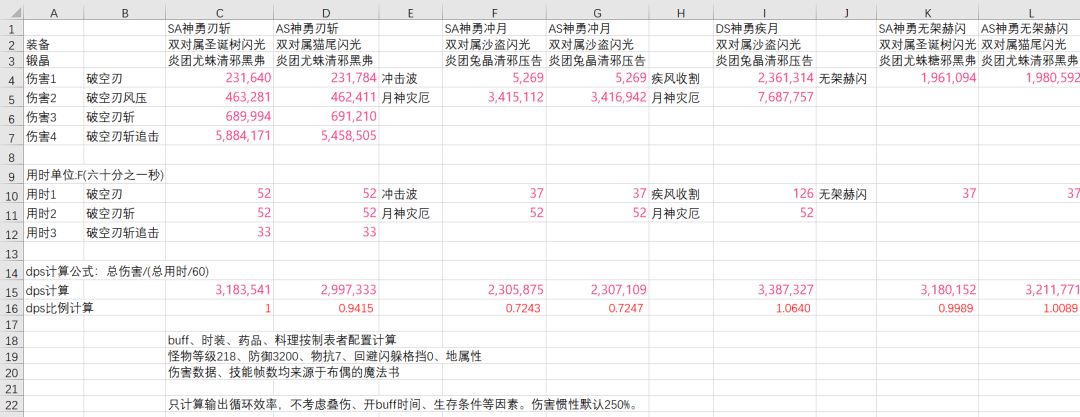Click '炎团兔晶清邪压告' in column I
The image size is (1080, 417).
[x=764, y=60]
